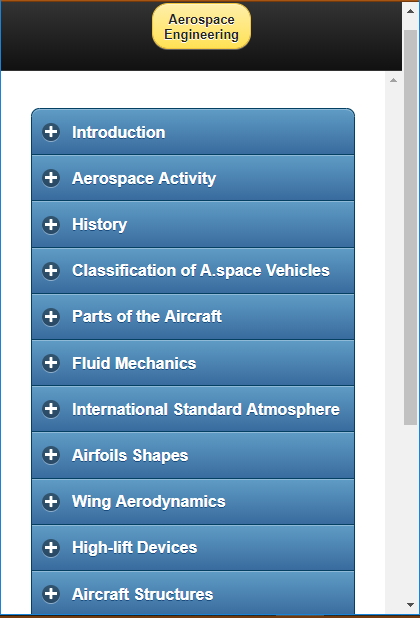Viewport: 420px width, 618px height.
Task: Click the outer vertical scrollbar thumb
Action: pyautogui.click(x=410, y=227)
